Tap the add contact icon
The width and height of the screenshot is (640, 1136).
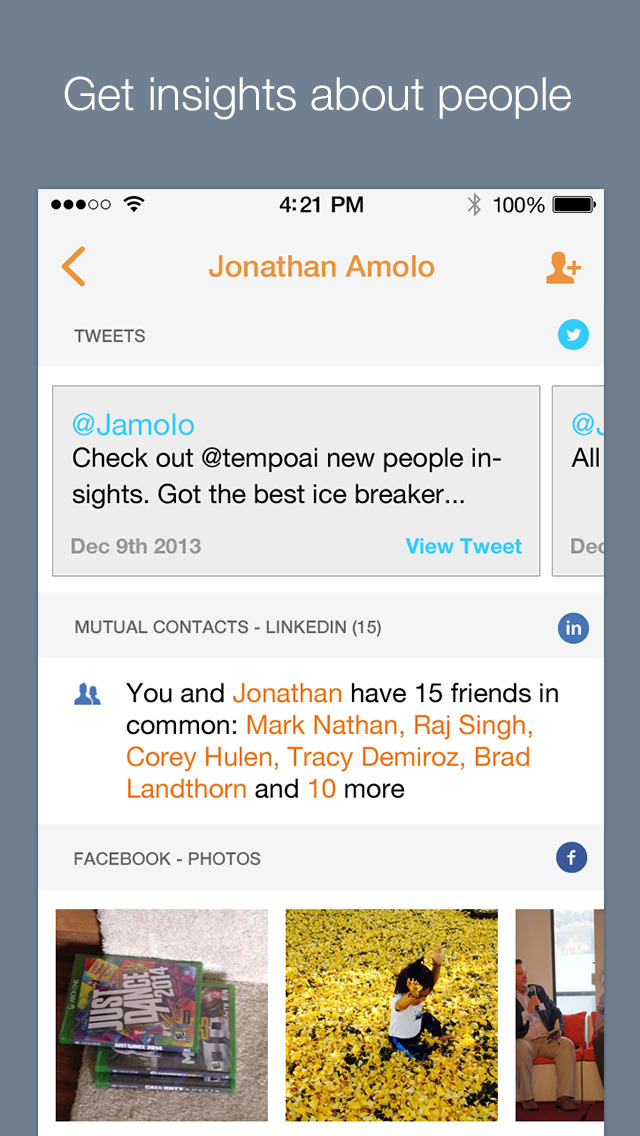pyautogui.click(x=564, y=267)
